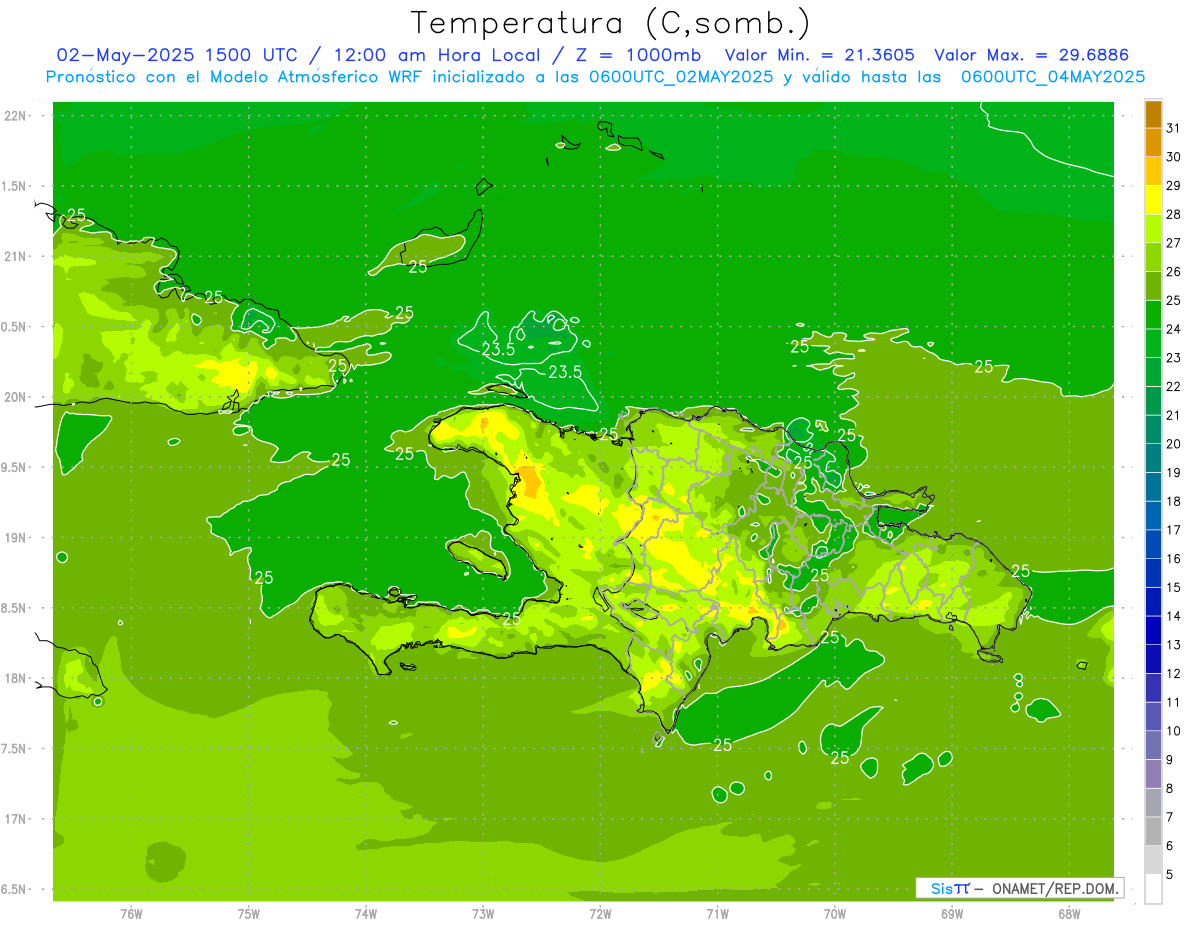Click the colorbar label 31
This screenshot has height=927, width=1200.
click(1174, 128)
